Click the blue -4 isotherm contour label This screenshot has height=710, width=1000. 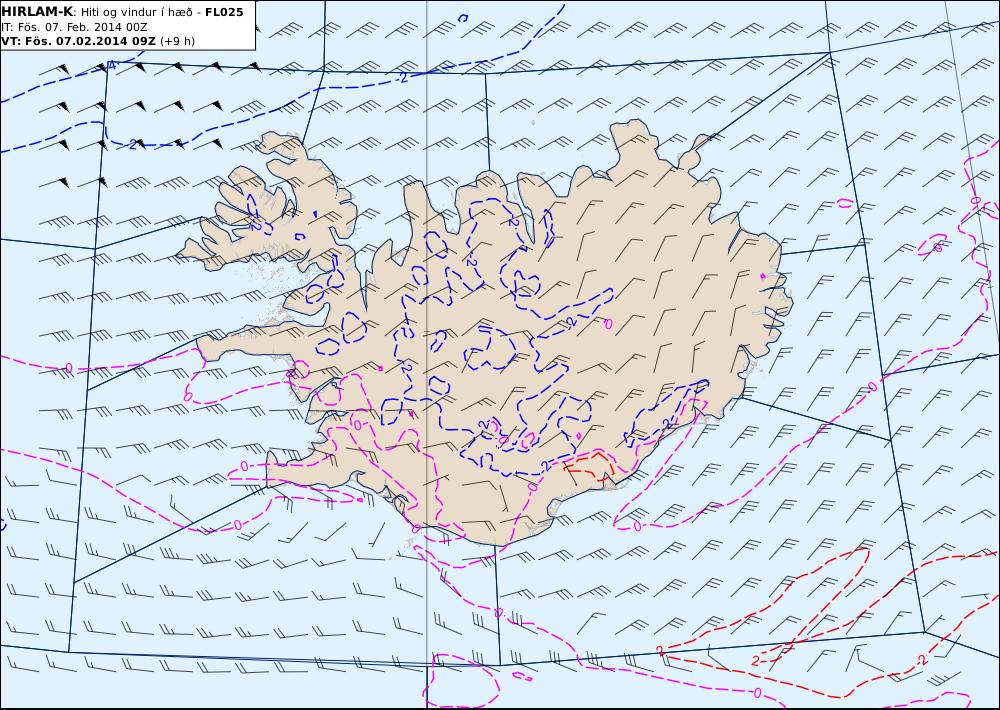click(111, 65)
